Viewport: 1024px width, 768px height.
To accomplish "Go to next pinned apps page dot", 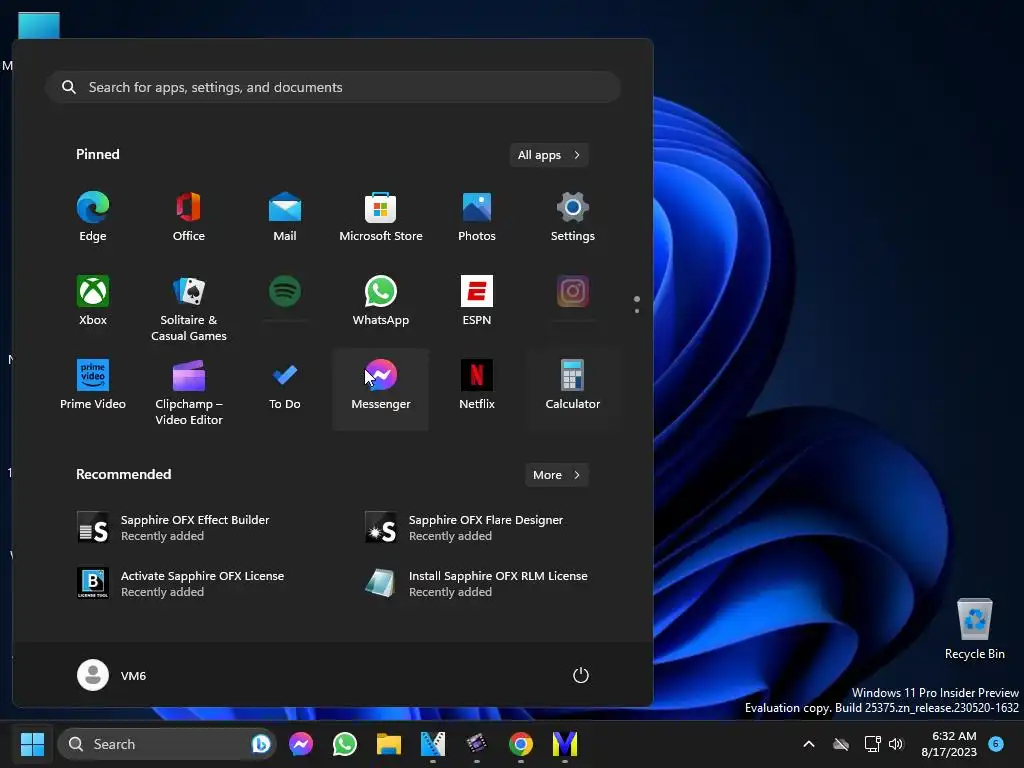I will click(x=637, y=311).
